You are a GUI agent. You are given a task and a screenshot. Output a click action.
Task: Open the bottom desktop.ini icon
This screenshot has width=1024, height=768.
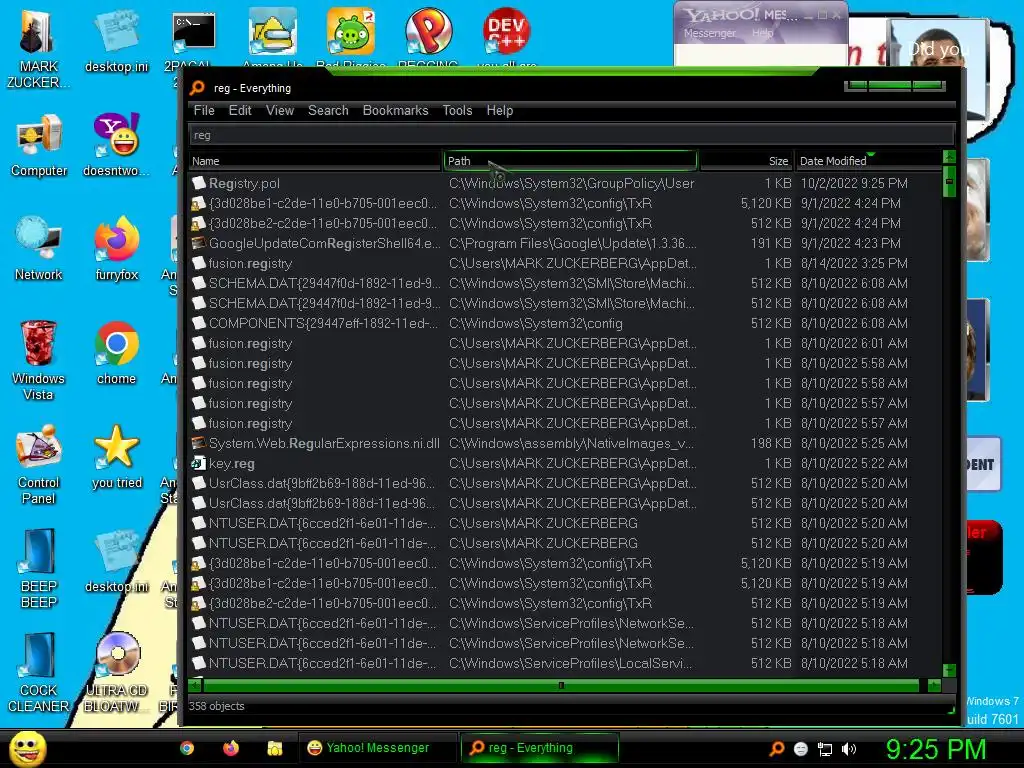(x=116, y=560)
